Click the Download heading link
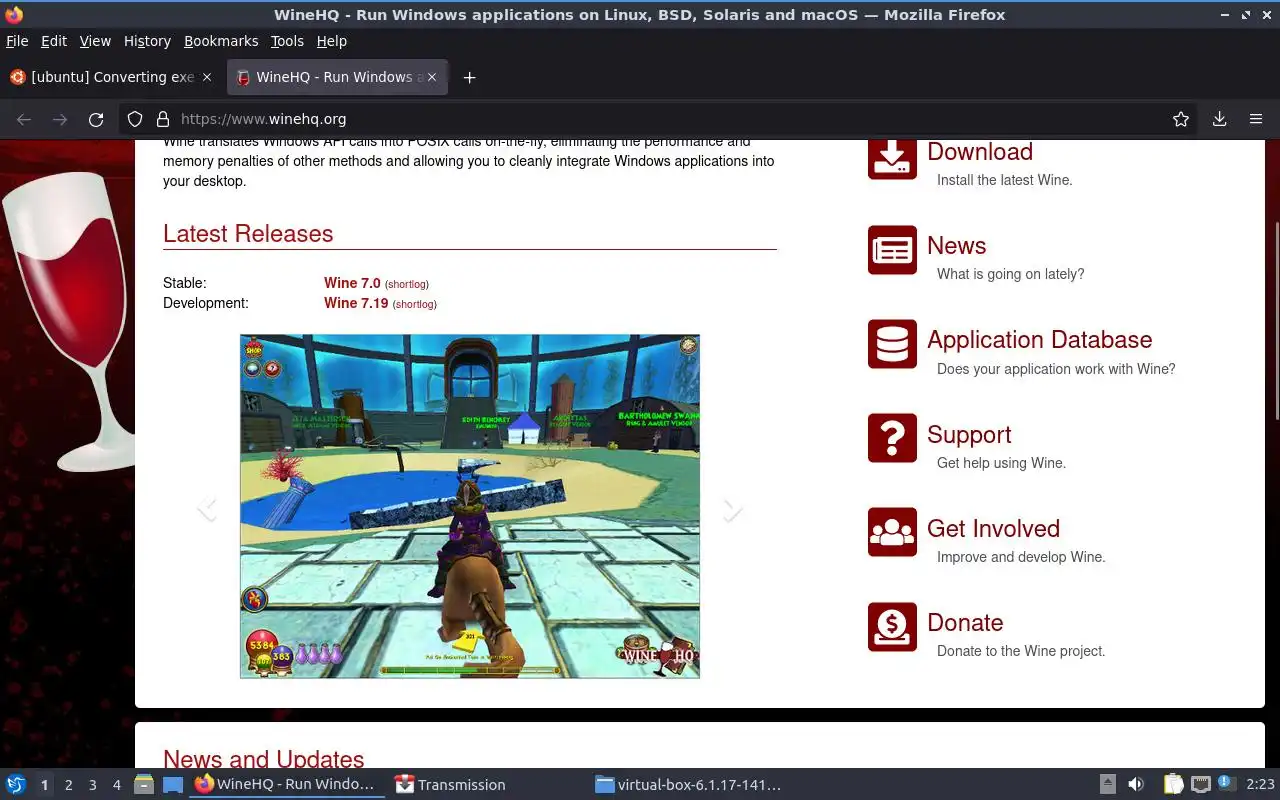 [979, 152]
